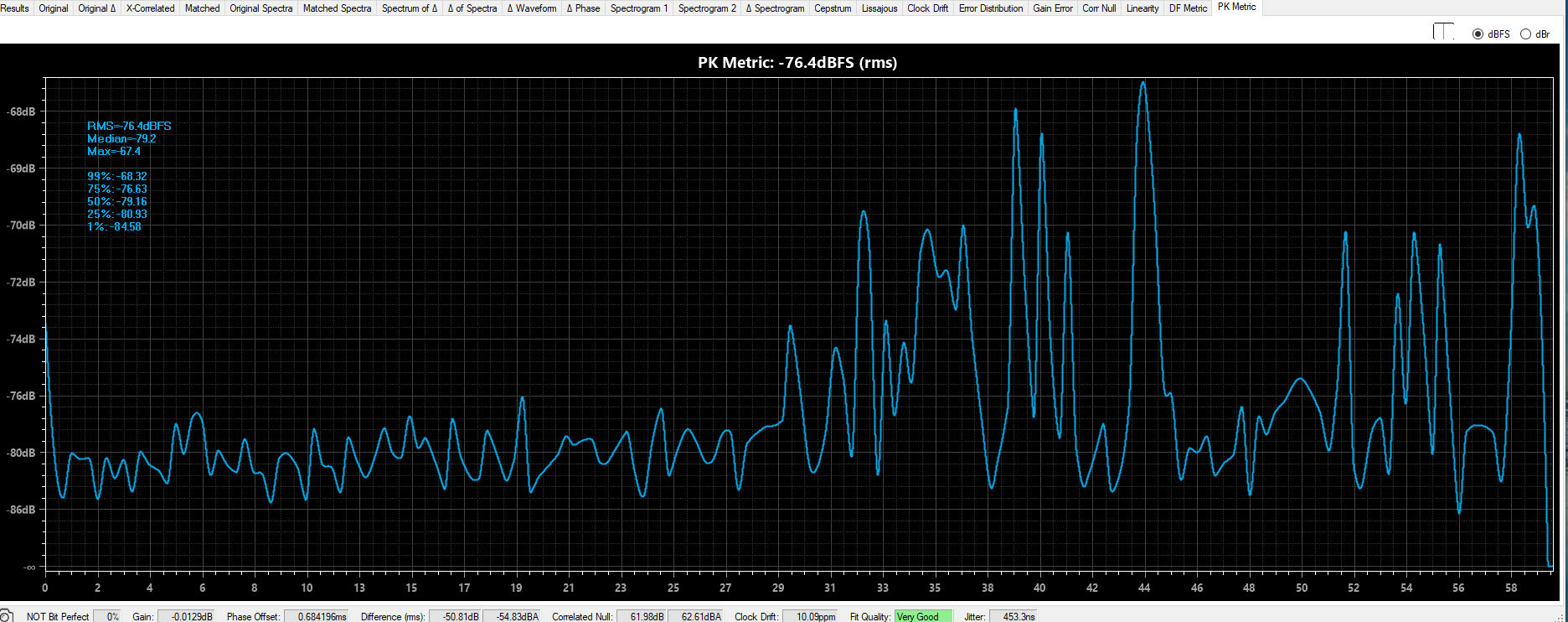Open the Δ of Spectra tab
The height and width of the screenshot is (622, 1568).
tap(472, 8)
